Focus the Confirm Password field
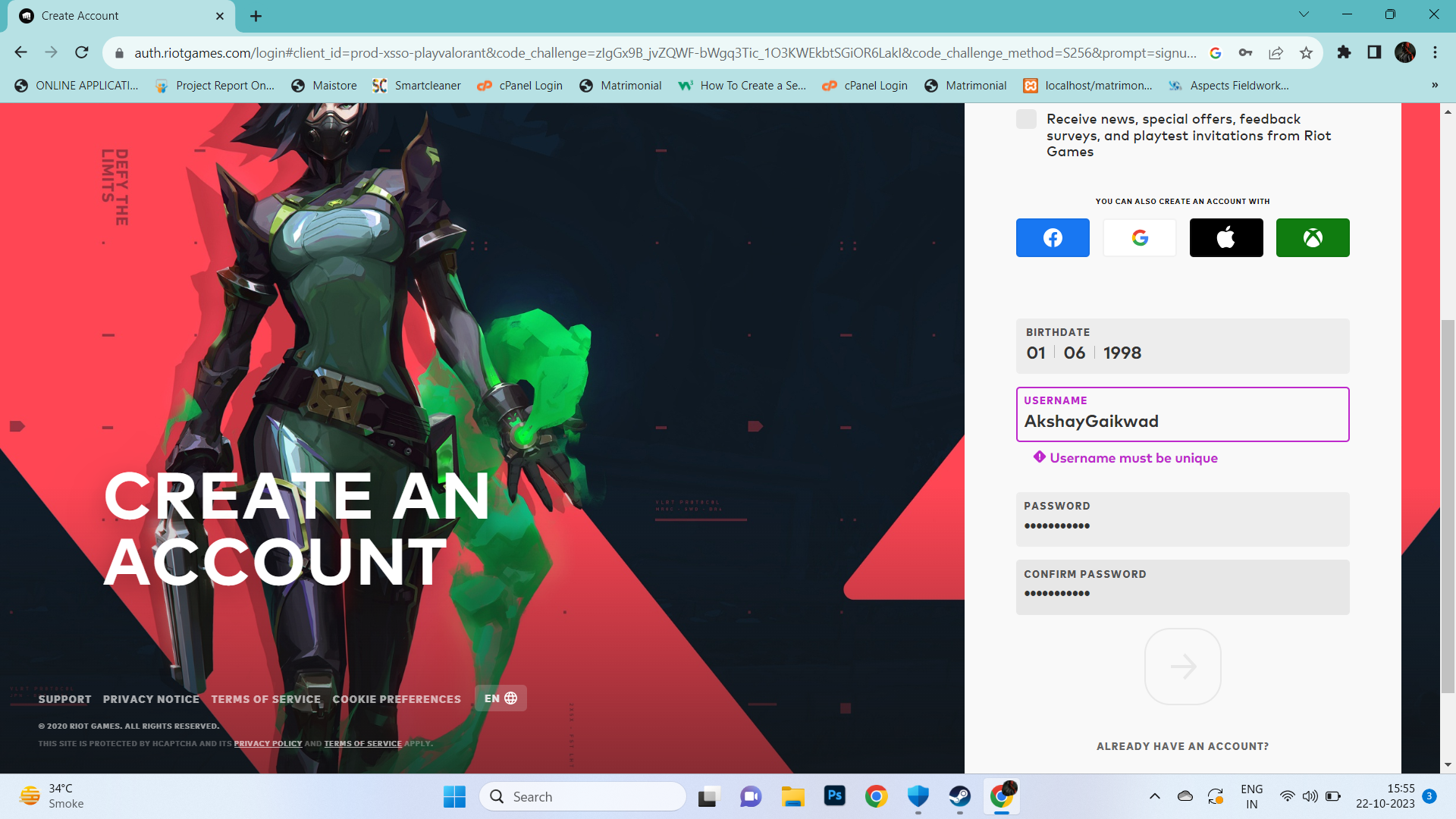Screen dimensions: 1456x819 1182,587
